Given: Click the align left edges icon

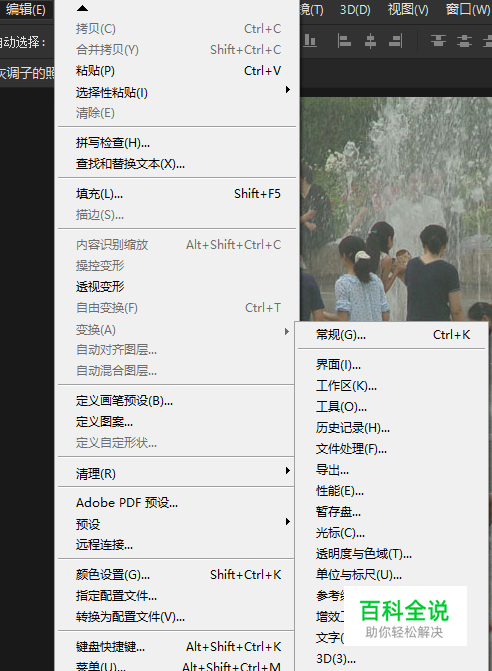Looking at the screenshot, I should (x=344, y=41).
